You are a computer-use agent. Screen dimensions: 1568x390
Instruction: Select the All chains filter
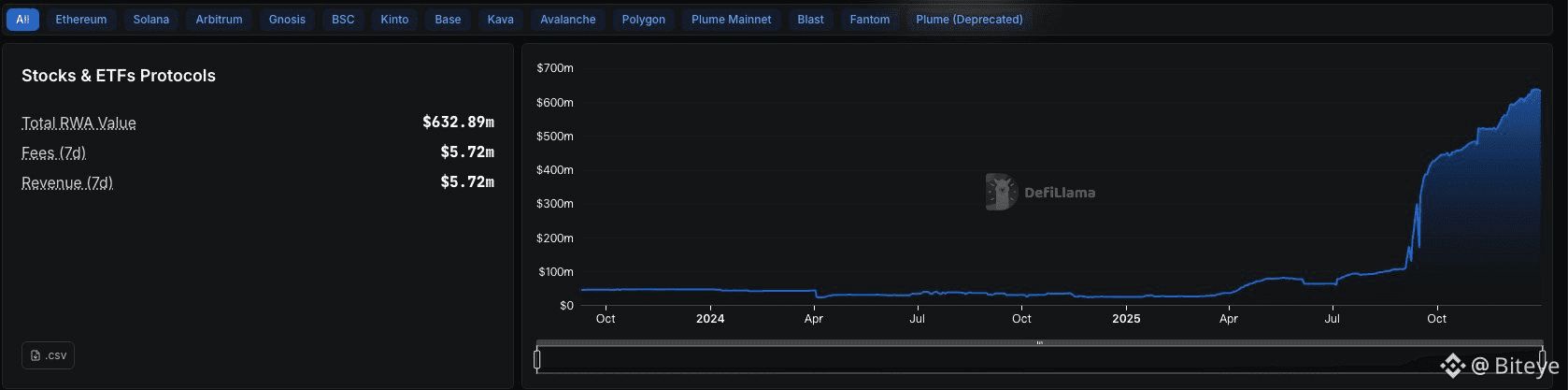pyautogui.click(x=22, y=19)
